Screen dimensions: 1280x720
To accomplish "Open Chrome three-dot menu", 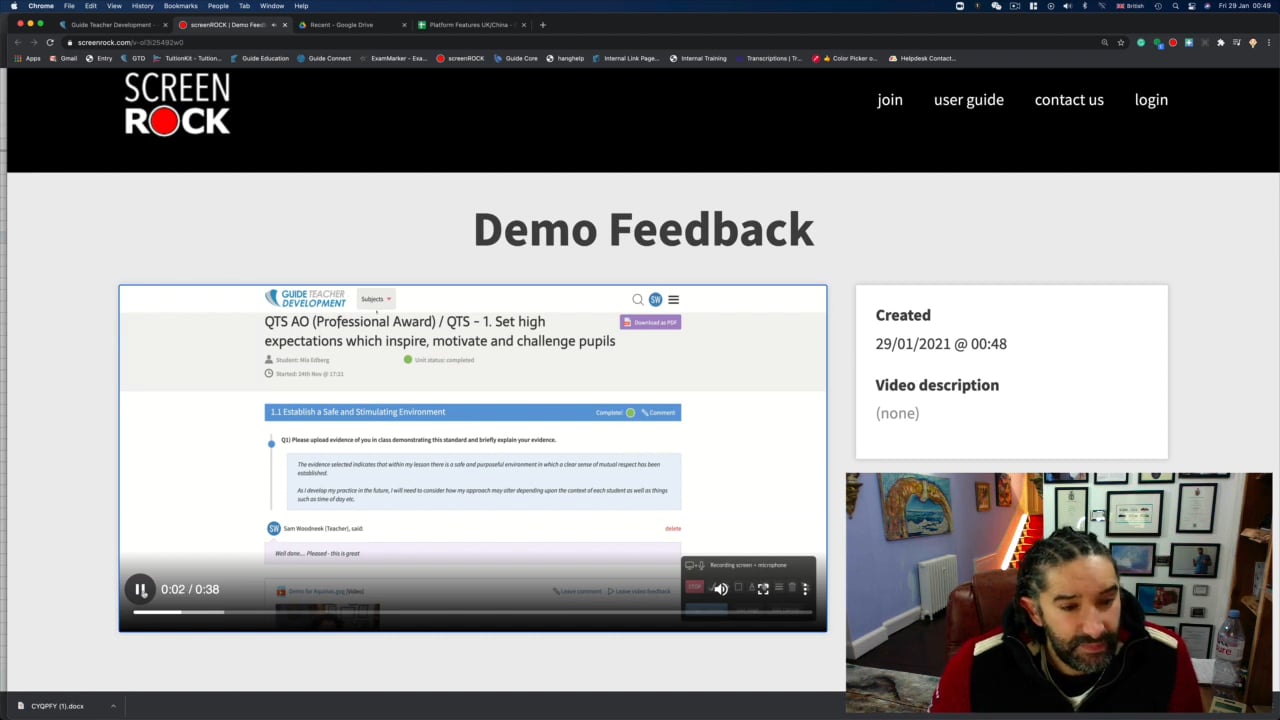I will (x=1268, y=42).
